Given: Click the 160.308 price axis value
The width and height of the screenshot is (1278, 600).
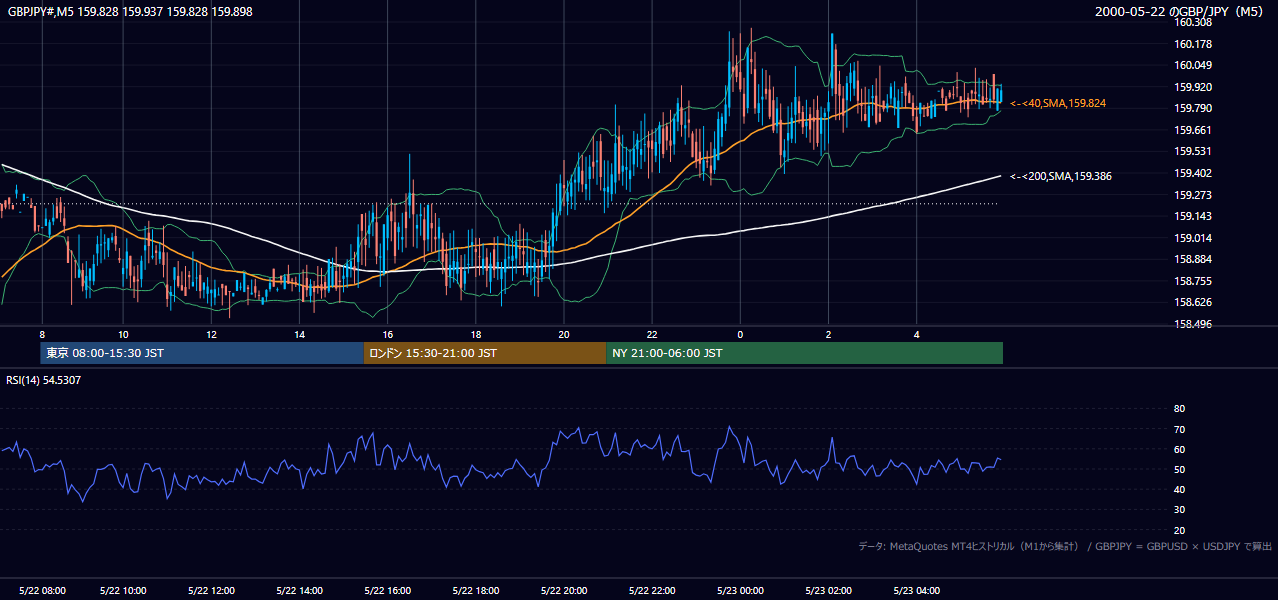Looking at the screenshot, I should (x=1193, y=22).
